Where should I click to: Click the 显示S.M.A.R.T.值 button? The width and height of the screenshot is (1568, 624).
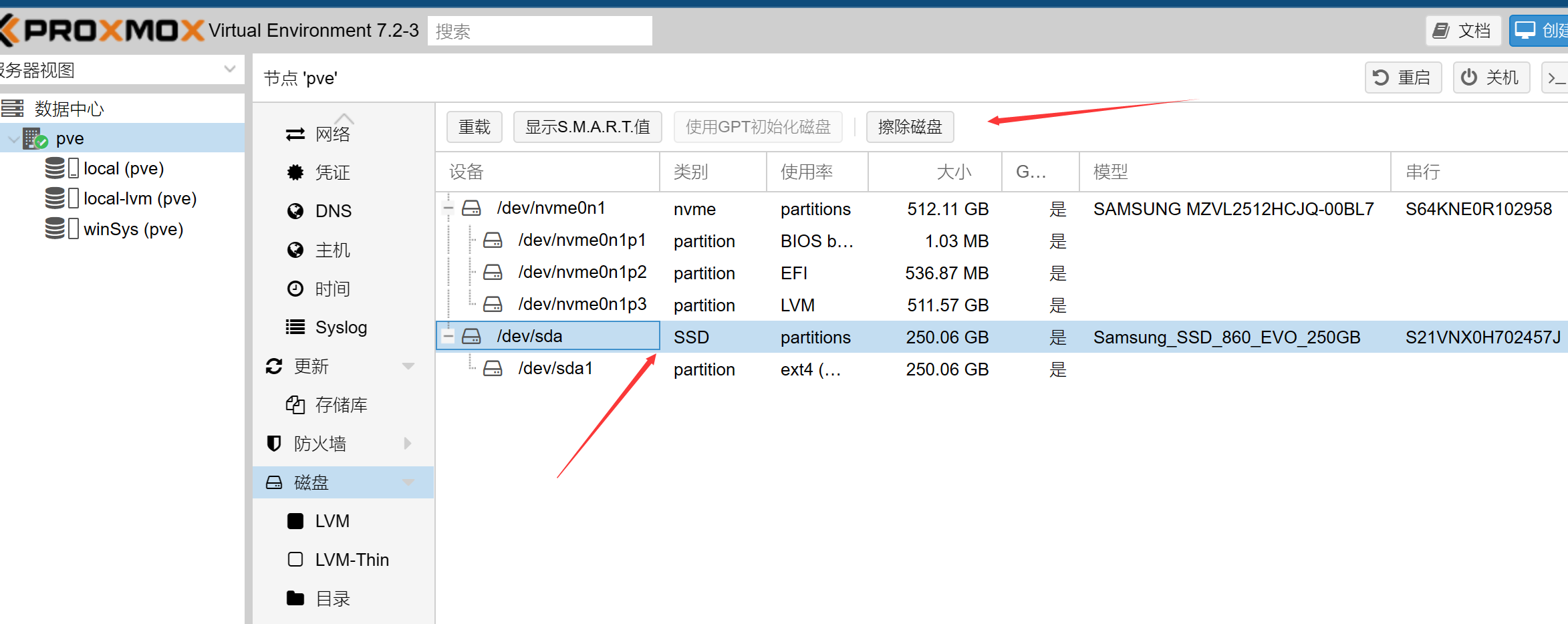click(587, 127)
